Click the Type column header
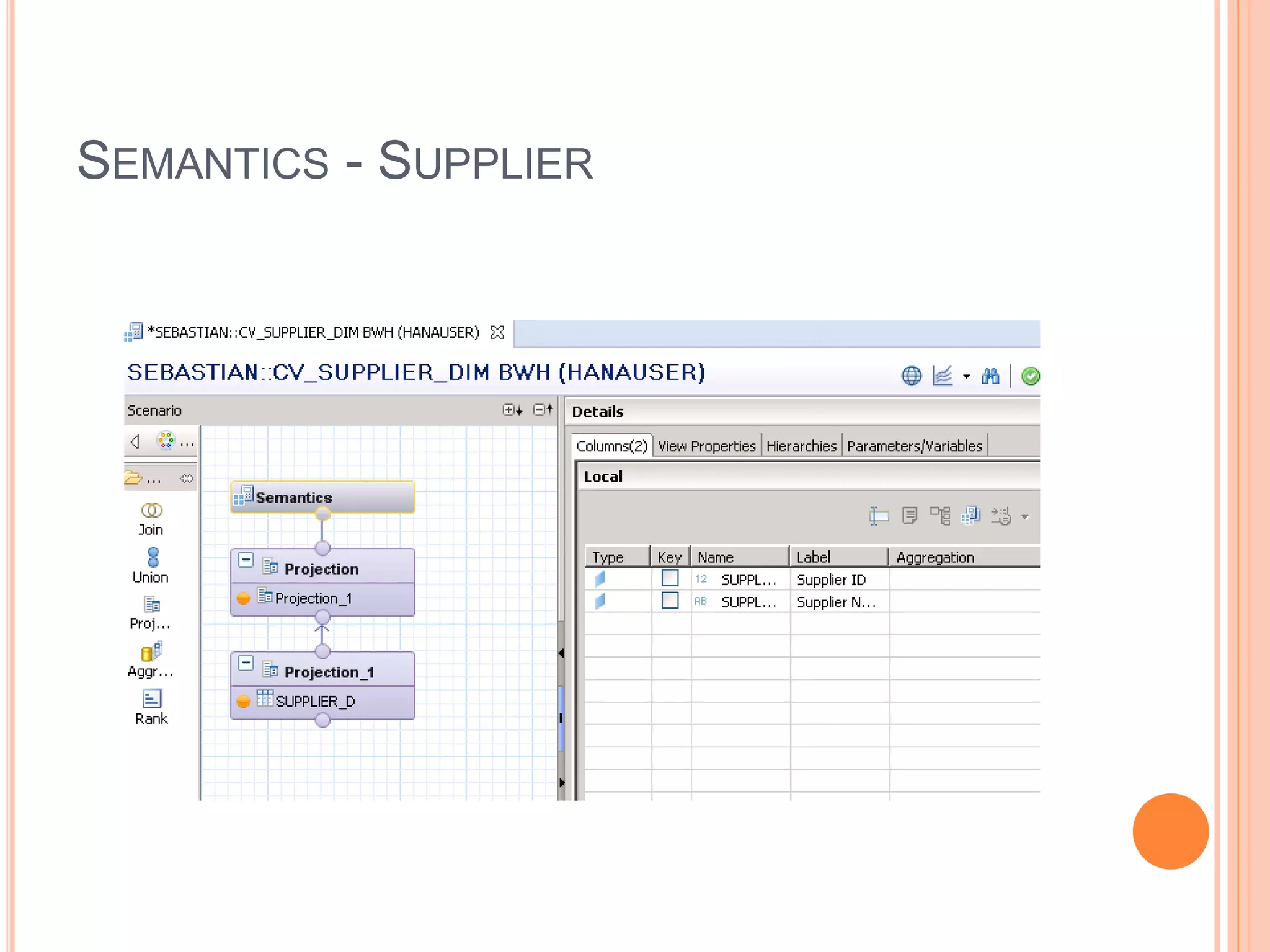1270x952 pixels. [618, 557]
